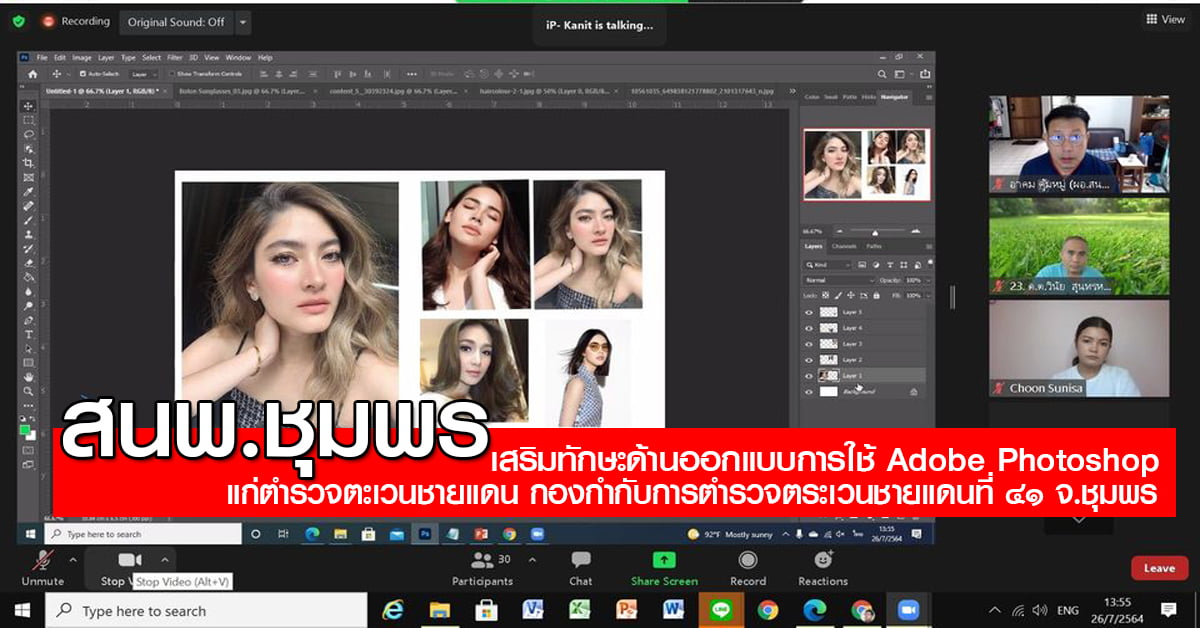Expand the Participants options arrow
Screen dimensions: 1200x628
[x=532, y=560]
